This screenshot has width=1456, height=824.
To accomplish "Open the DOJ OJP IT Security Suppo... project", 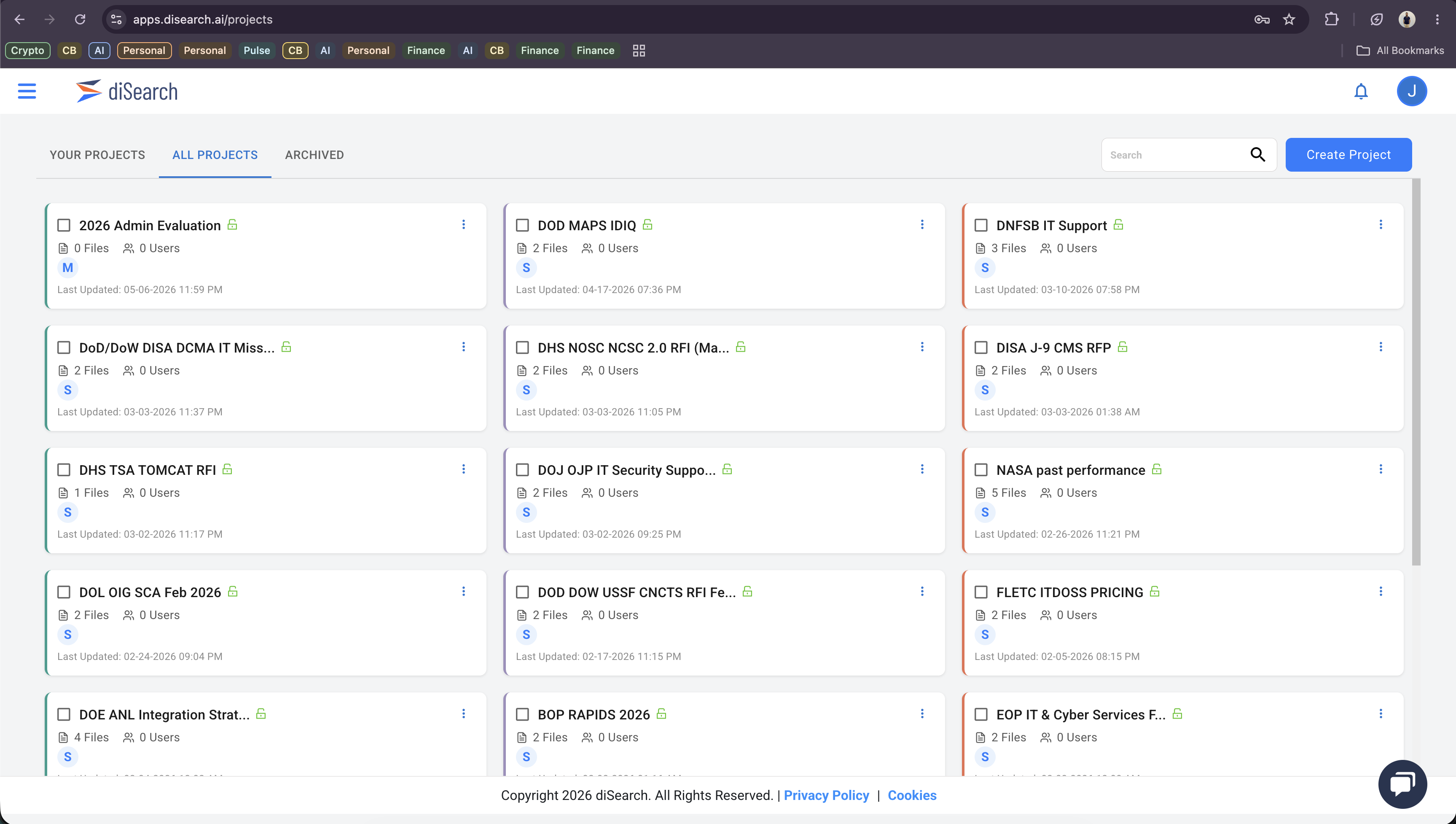I will tap(627, 470).
